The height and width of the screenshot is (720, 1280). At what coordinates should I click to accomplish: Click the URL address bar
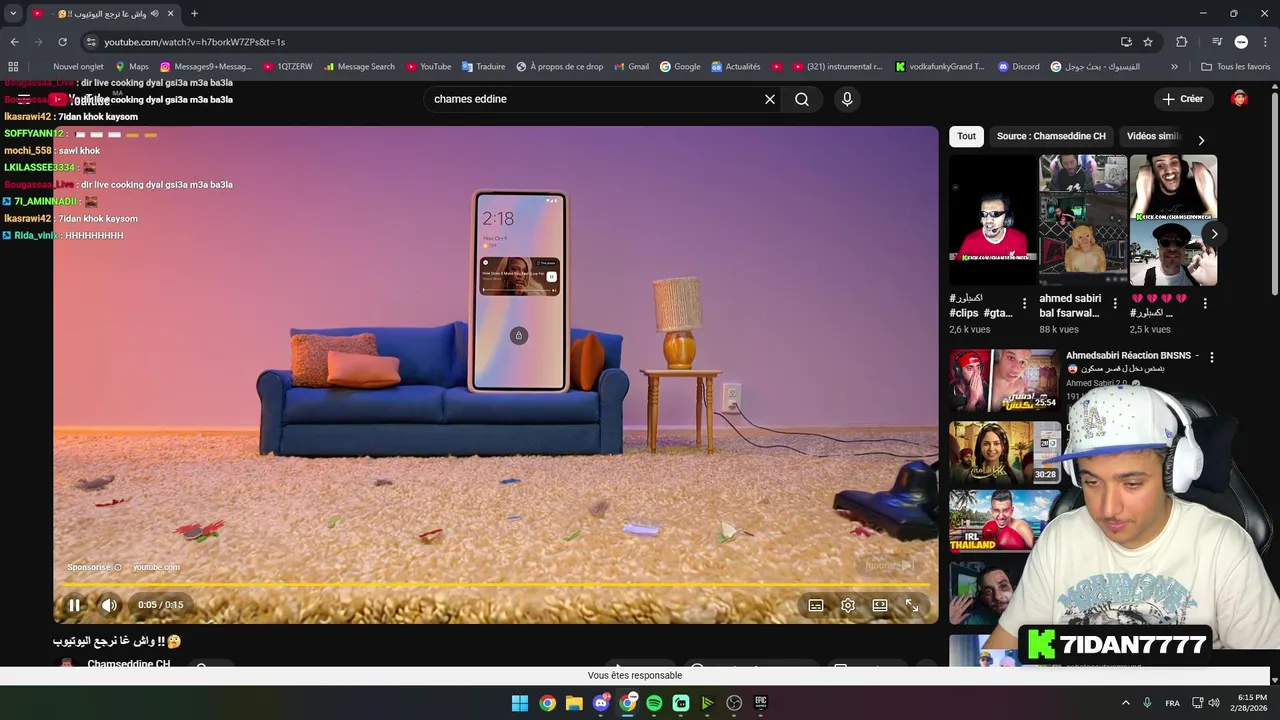click(x=600, y=42)
